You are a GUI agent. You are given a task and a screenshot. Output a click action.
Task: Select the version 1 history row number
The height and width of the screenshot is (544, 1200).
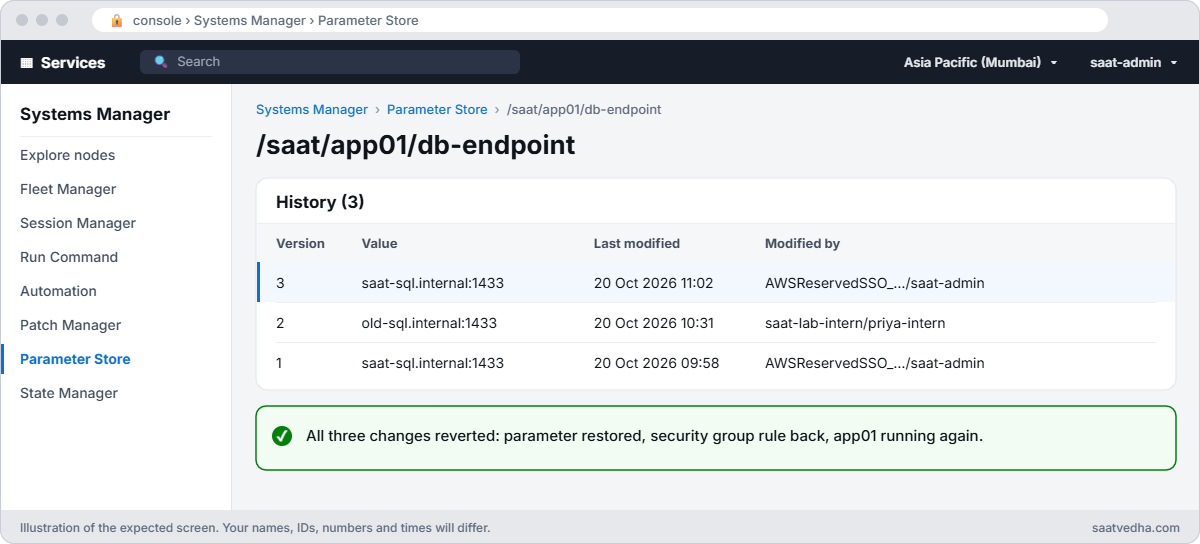click(x=280, y=363)
